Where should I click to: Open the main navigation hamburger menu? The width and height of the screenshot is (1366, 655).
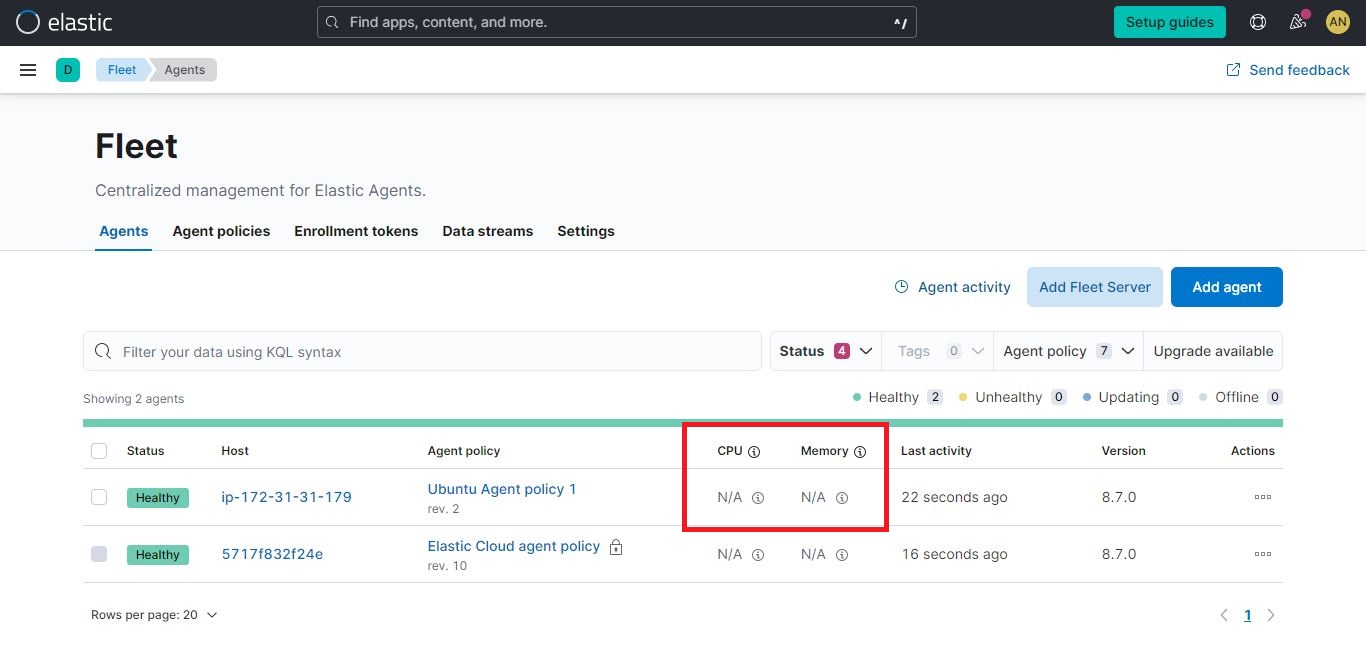point(27,69)
